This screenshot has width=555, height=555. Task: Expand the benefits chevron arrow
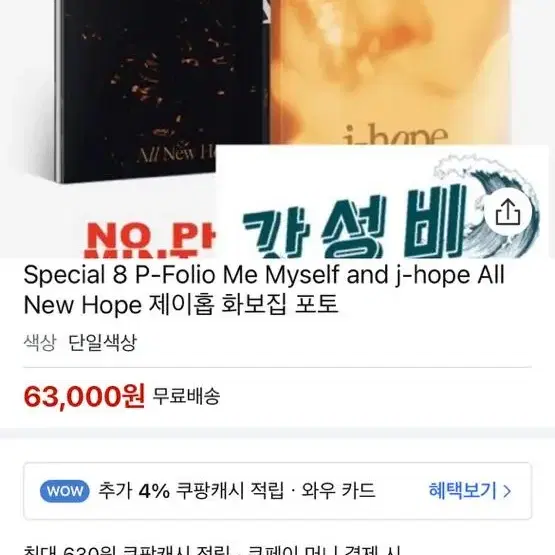[507, 491]
